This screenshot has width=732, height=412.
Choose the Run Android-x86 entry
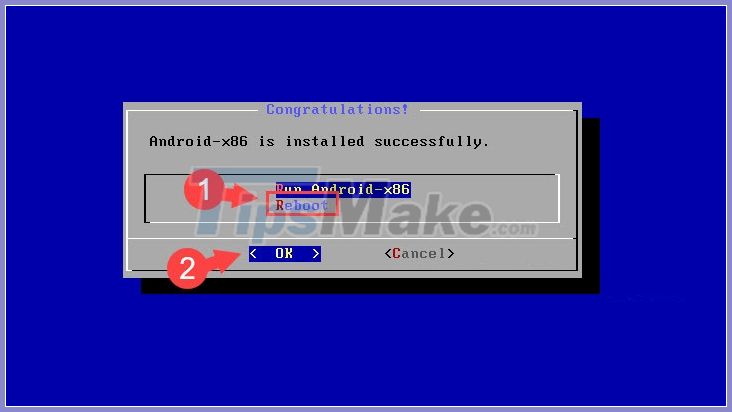[x=343, y=189]
